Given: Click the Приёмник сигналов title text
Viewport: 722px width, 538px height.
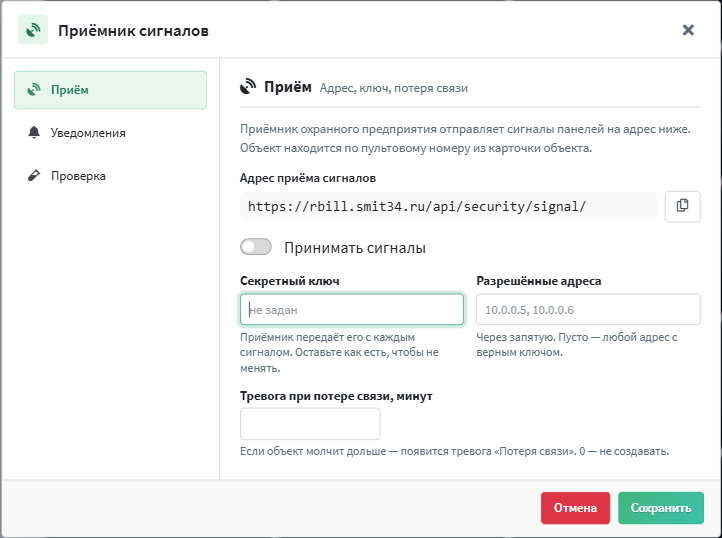Looking at the screenshot, I should tap(133, 30).
